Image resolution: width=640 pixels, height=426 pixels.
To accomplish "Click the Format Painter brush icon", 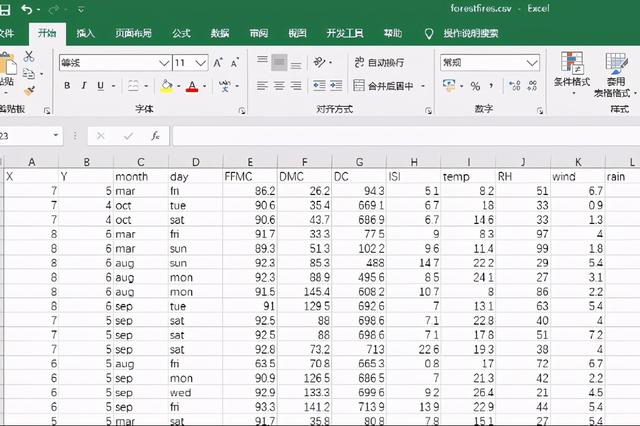I will coord(29,91).
